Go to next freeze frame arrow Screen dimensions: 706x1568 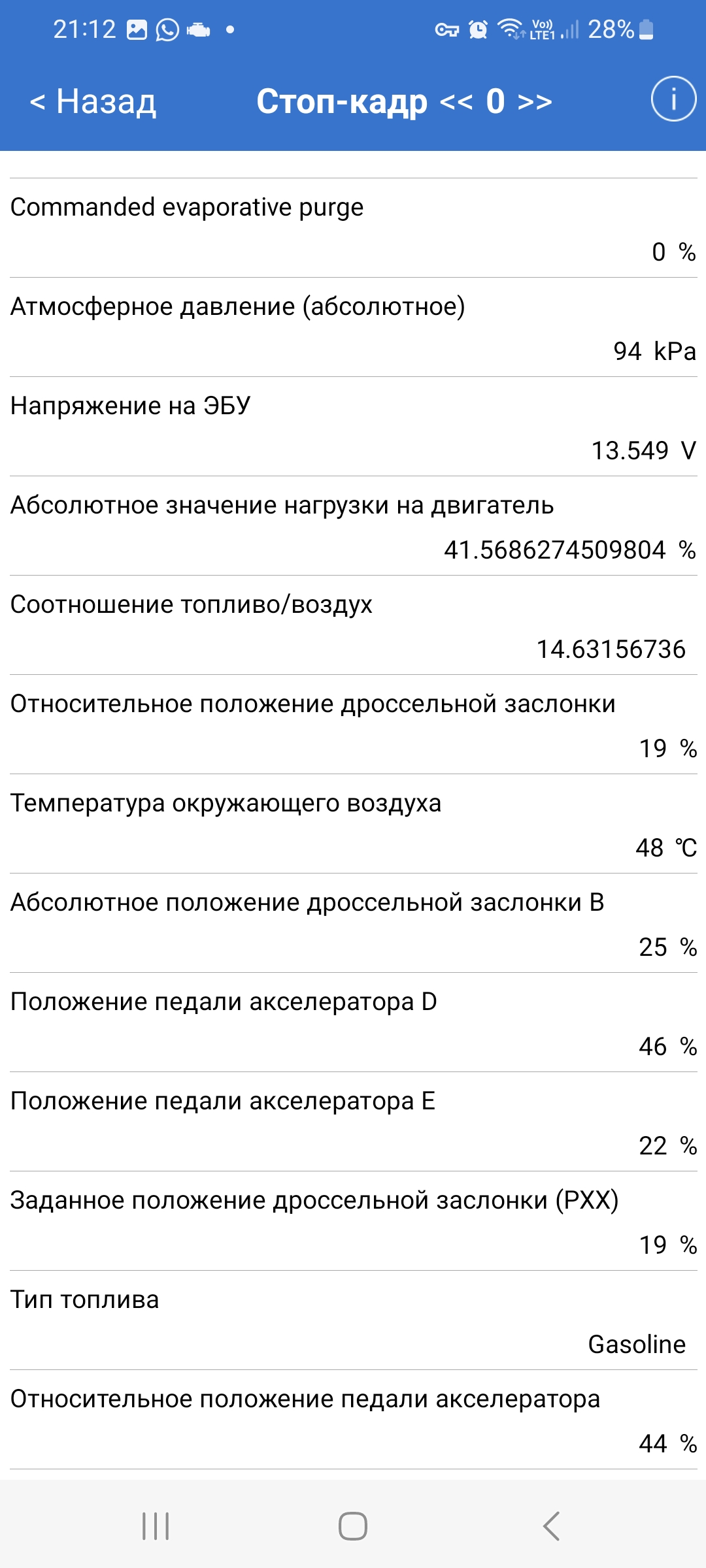[535, 102]
